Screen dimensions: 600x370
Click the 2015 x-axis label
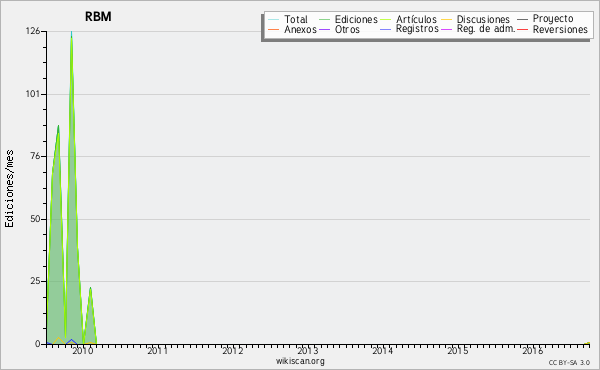coord(458,351)
